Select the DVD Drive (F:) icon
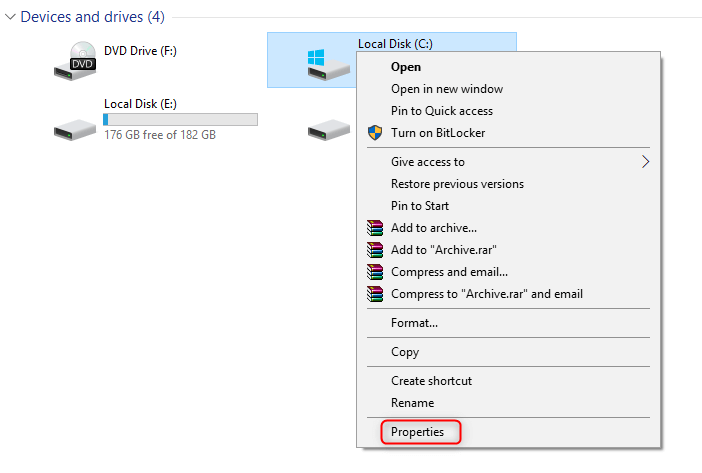 75,61
